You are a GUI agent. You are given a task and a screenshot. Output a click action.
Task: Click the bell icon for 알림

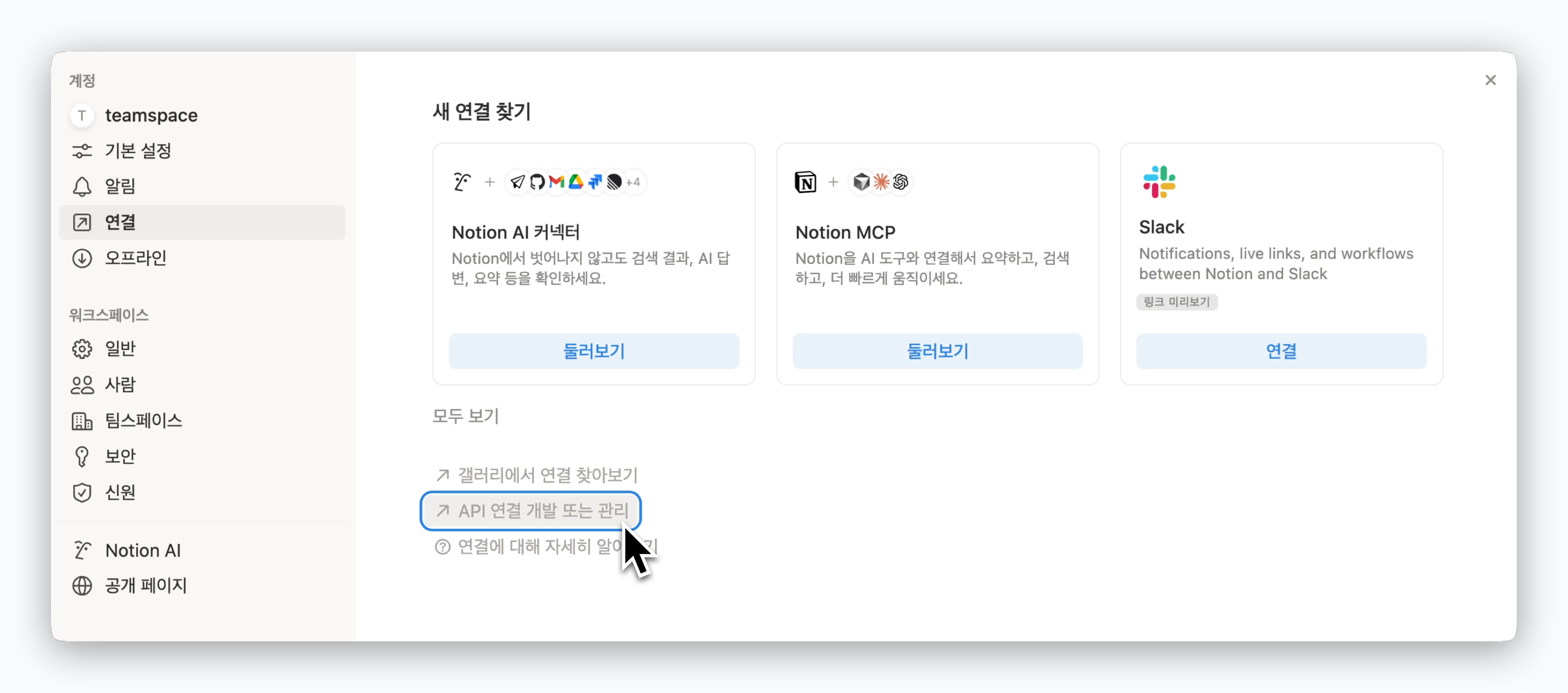pyautogui.click(x=82, y=186)
